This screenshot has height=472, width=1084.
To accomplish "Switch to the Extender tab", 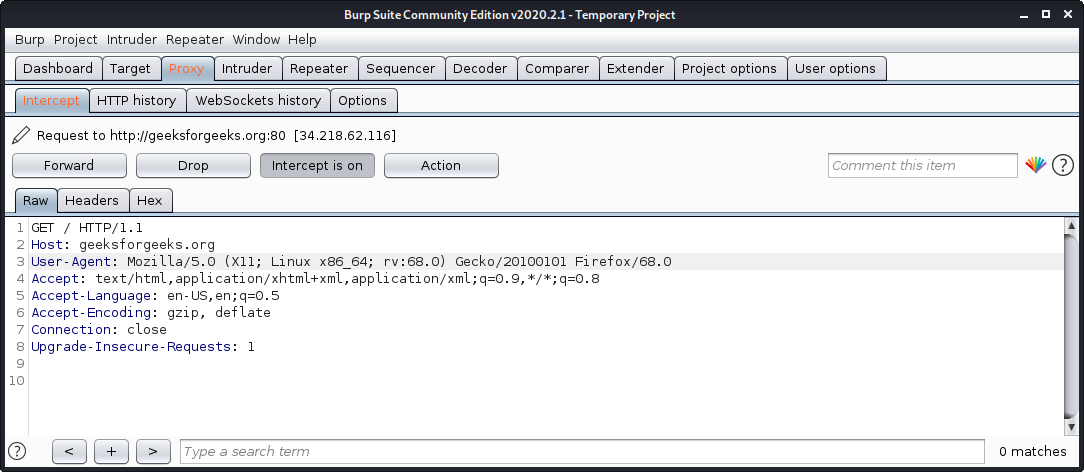I will click(x=635, y=68).
